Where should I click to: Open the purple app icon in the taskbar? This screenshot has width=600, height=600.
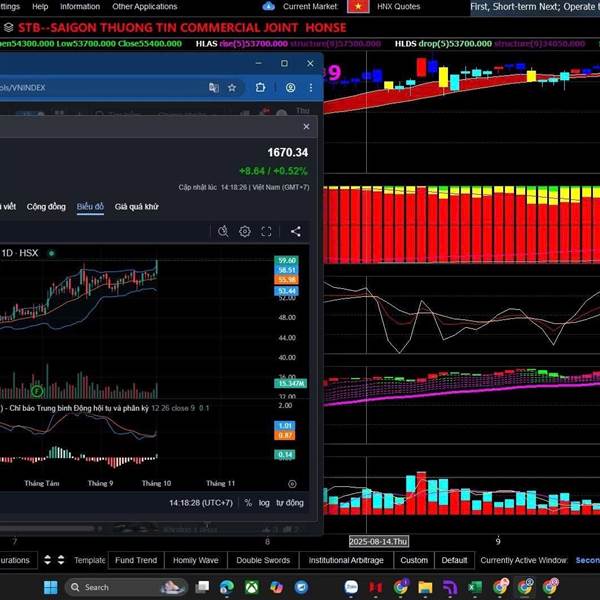tap(450, 587)
